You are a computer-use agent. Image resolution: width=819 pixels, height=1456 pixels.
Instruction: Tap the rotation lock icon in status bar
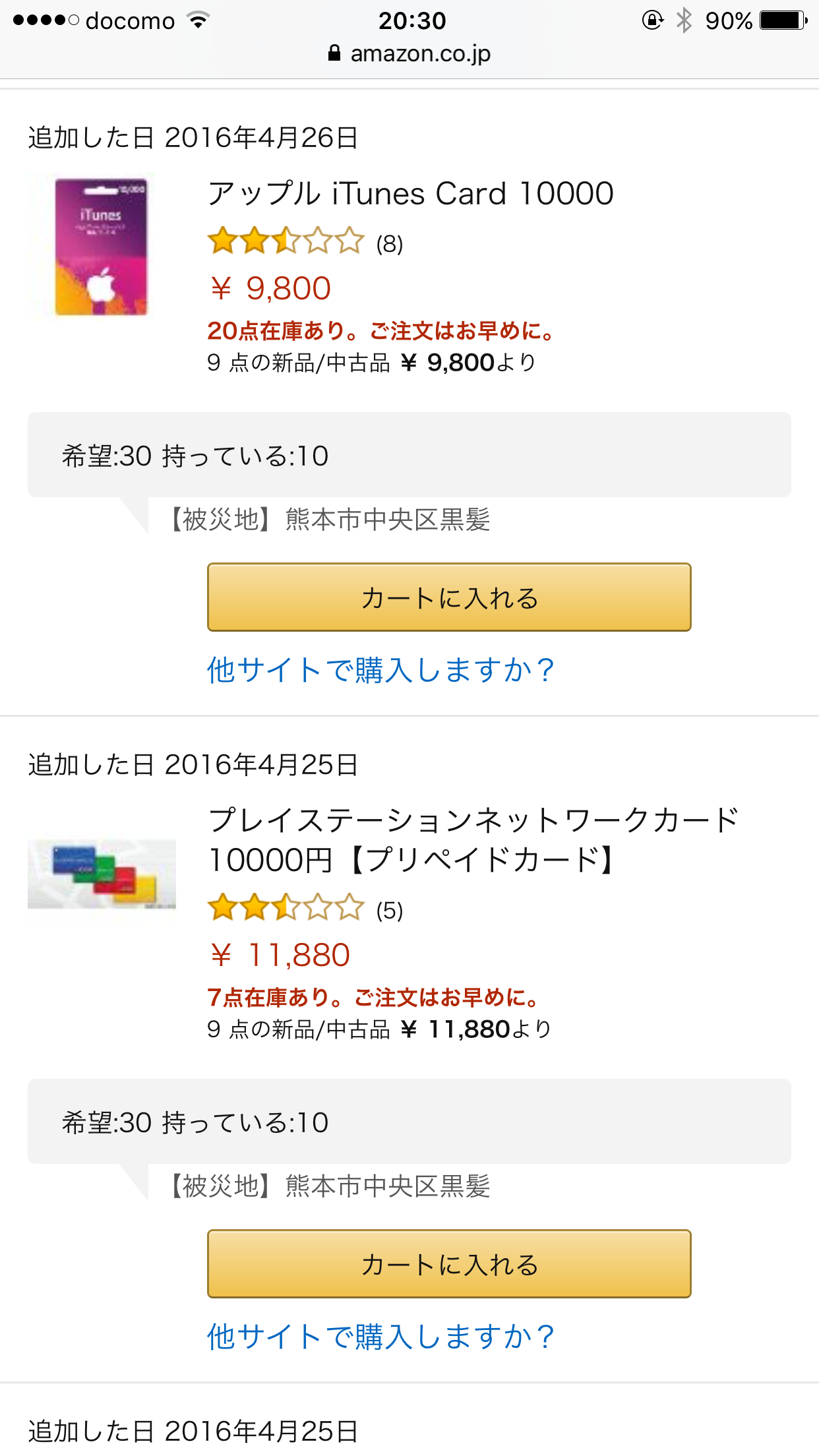652,20
